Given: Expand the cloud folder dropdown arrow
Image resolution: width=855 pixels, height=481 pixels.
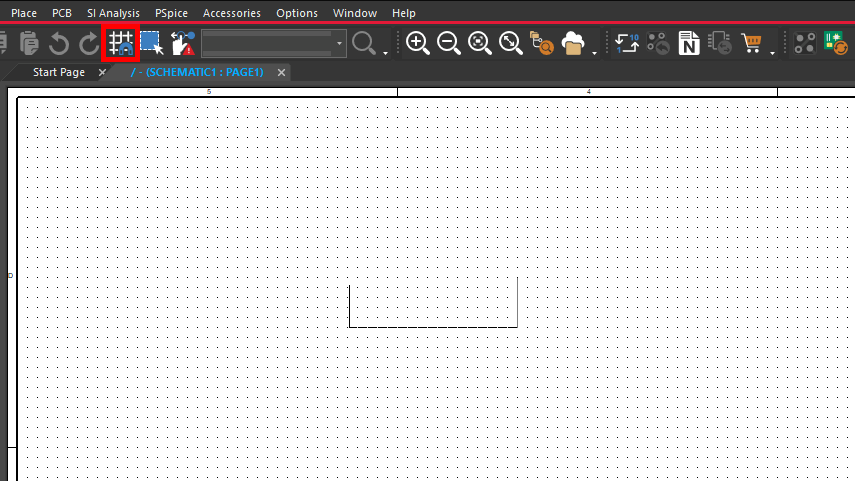Looking at the screenshot, I should pos(596,51).
